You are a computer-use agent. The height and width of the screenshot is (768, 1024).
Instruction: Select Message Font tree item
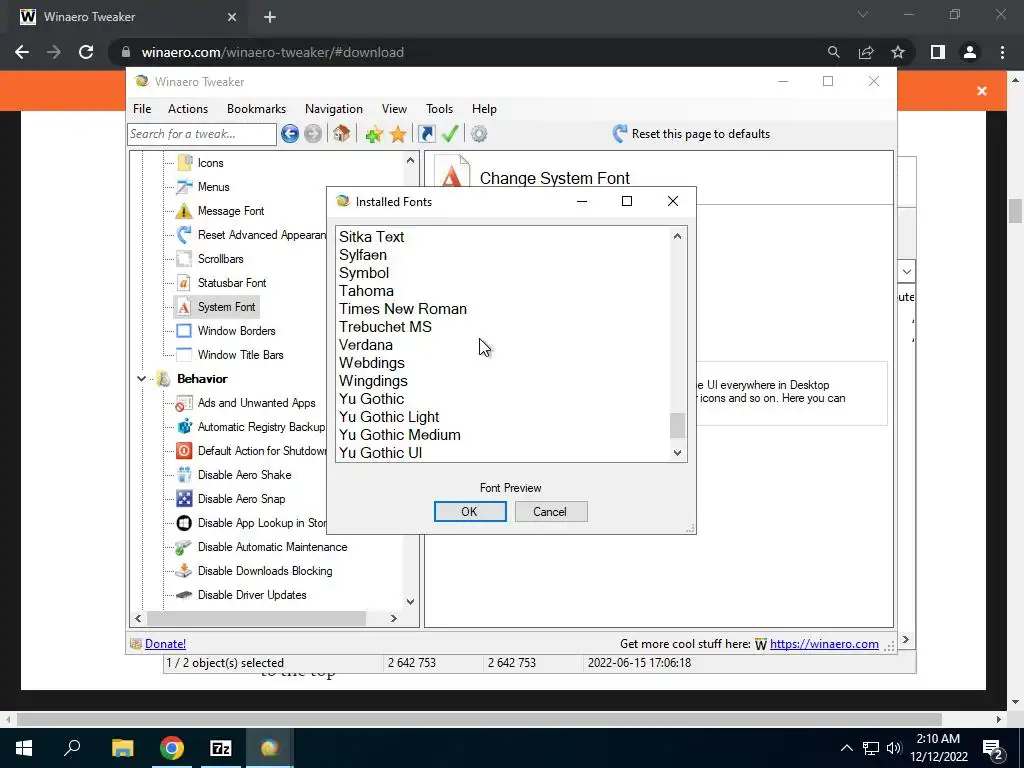pyautogui.click(x=231, y=211)
